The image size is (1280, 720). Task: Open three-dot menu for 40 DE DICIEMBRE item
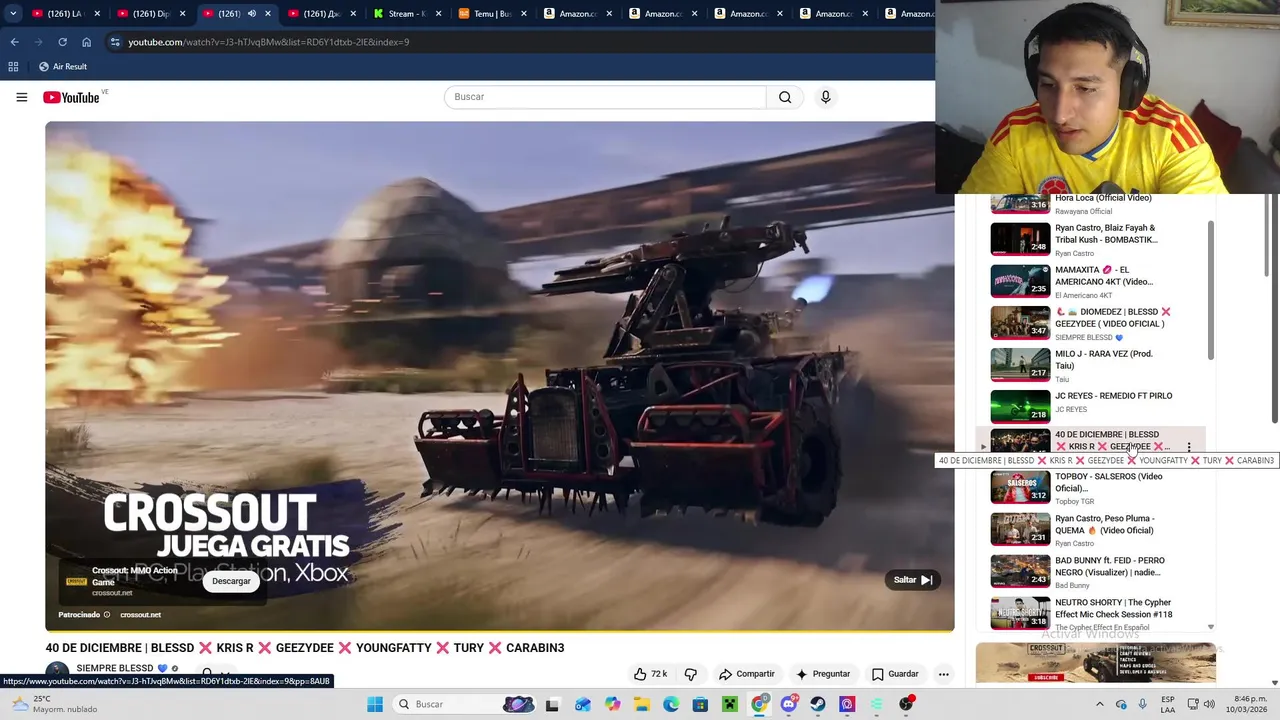[x=1189, y=447]
